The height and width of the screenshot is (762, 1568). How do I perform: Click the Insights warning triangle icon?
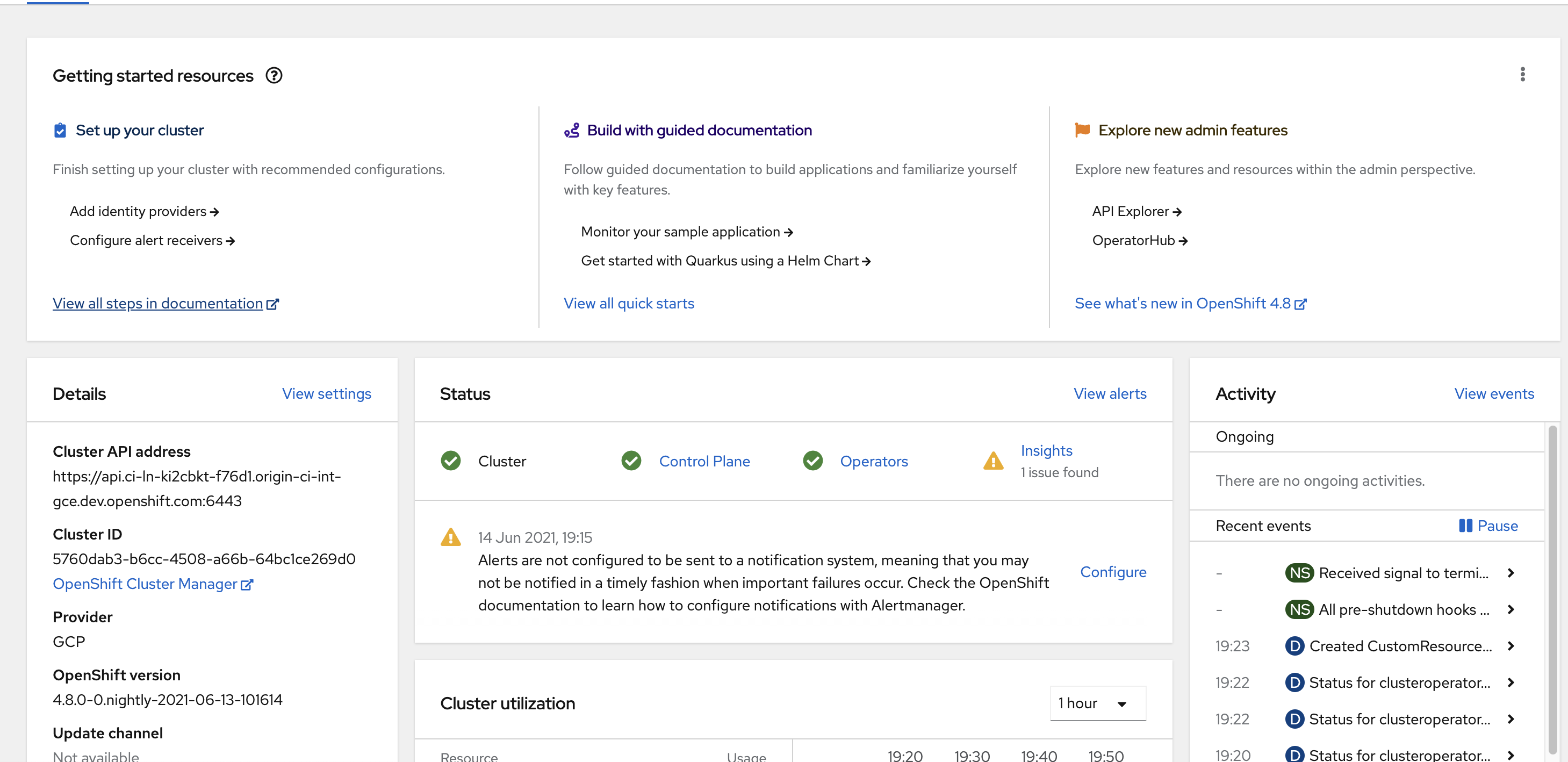pyautogui.click(x=993, y=461)
